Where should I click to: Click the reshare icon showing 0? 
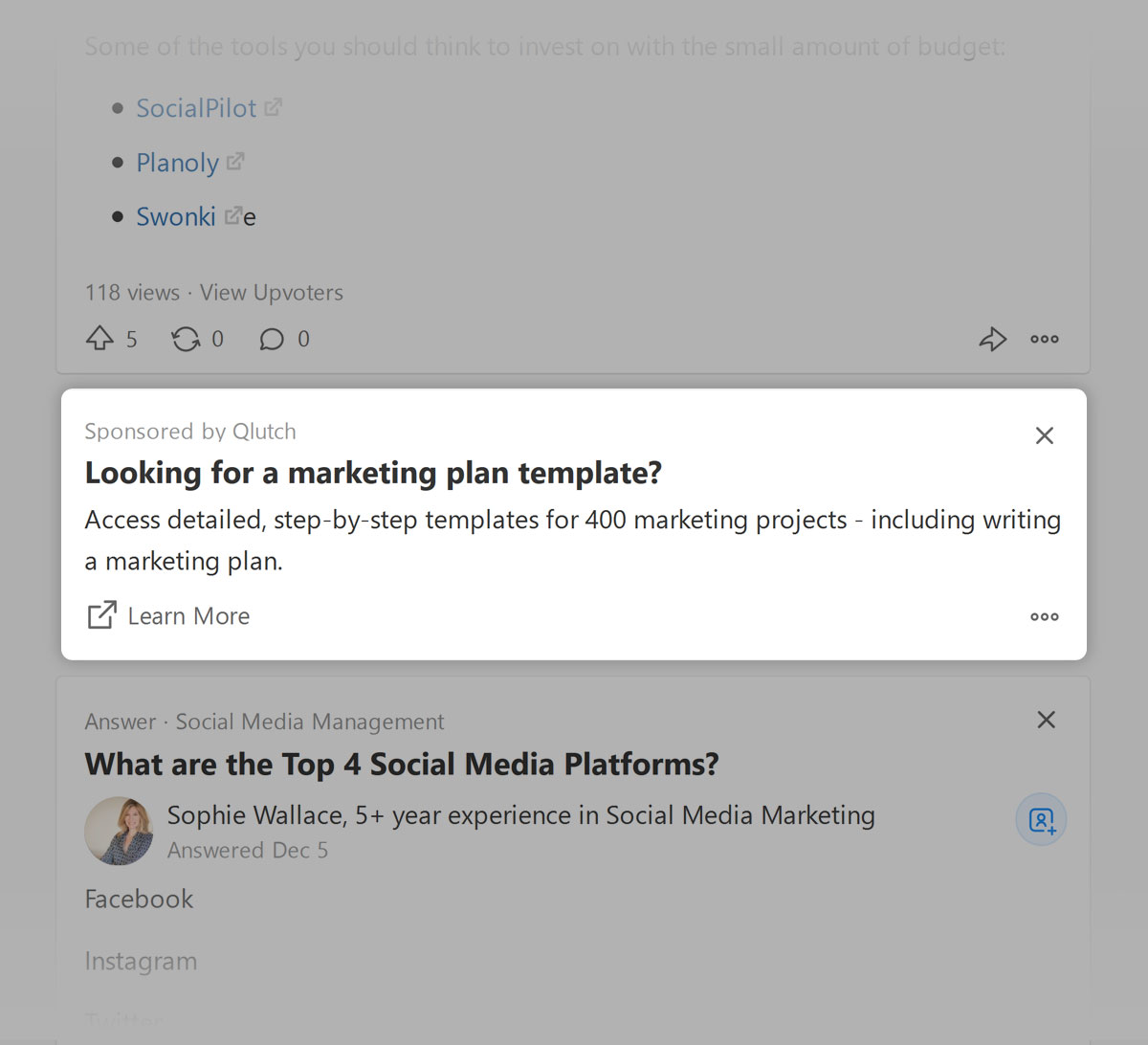tap(186, 339)
